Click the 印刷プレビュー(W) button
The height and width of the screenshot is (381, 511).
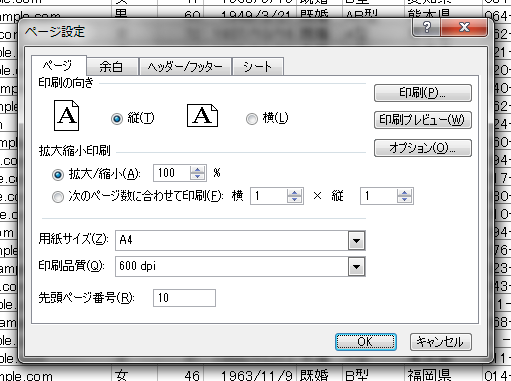[x=423, y=120]
